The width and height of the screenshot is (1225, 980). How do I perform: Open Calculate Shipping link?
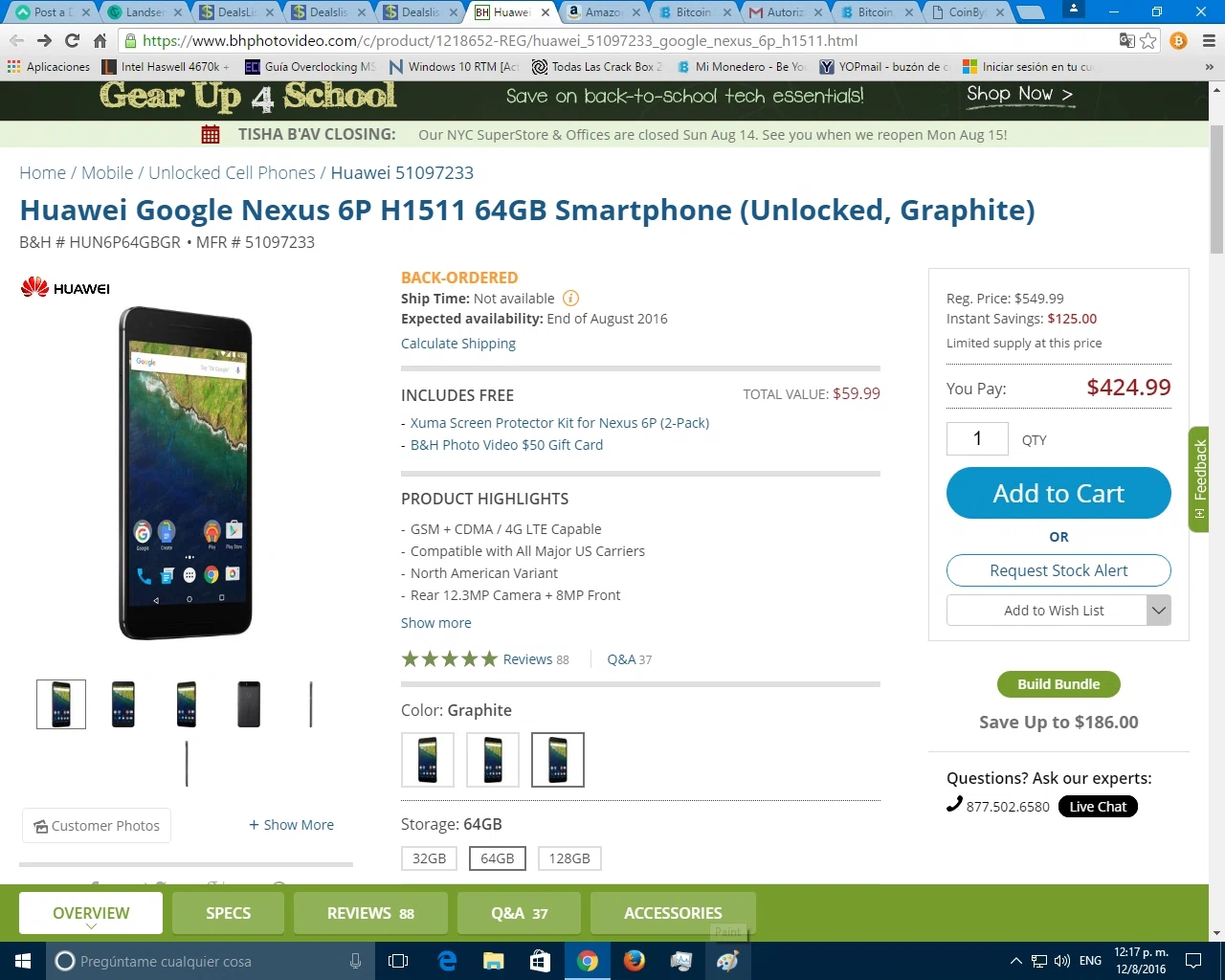pos(458,344)
